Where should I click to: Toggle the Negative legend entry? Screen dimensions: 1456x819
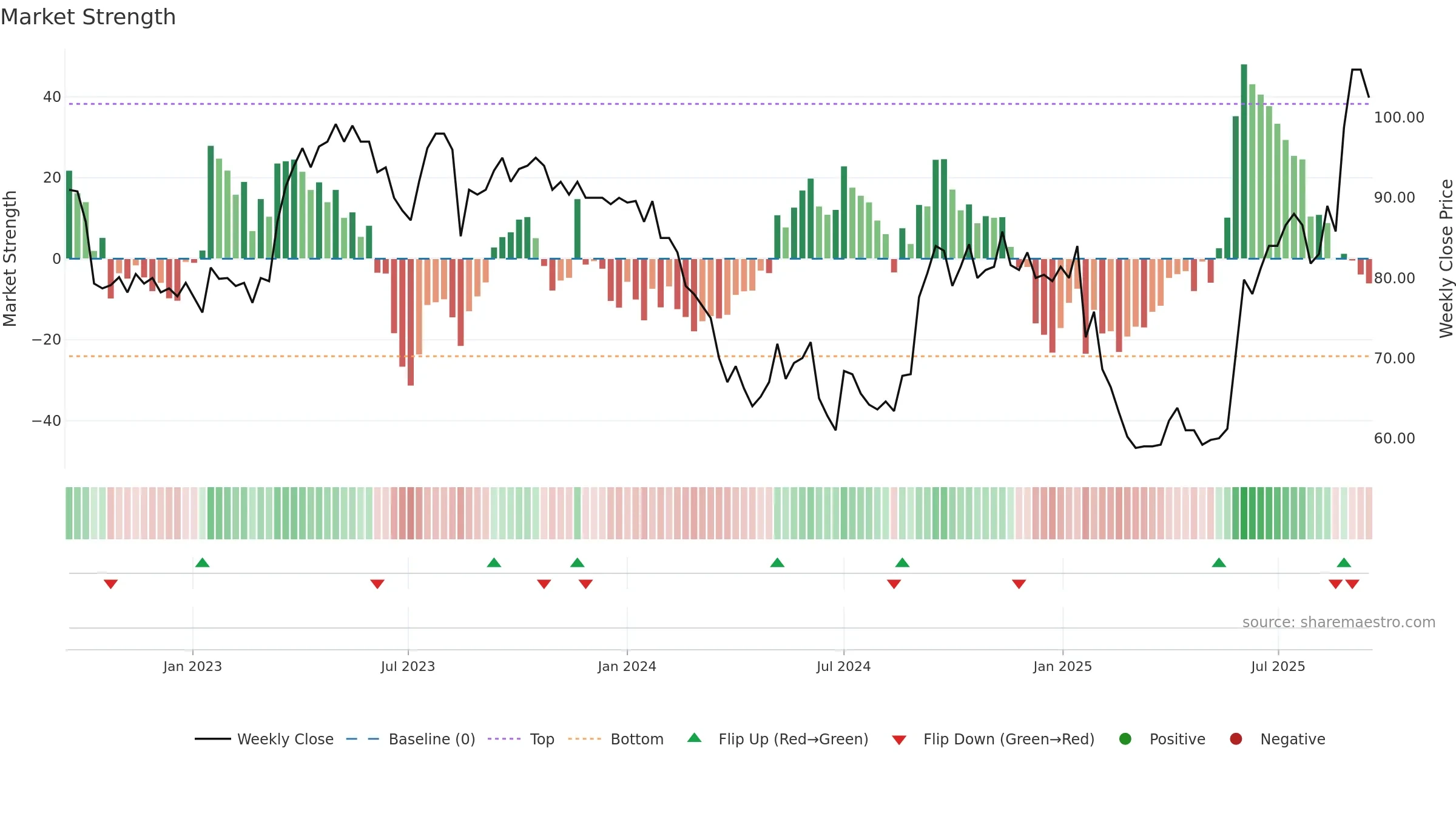1277,739
